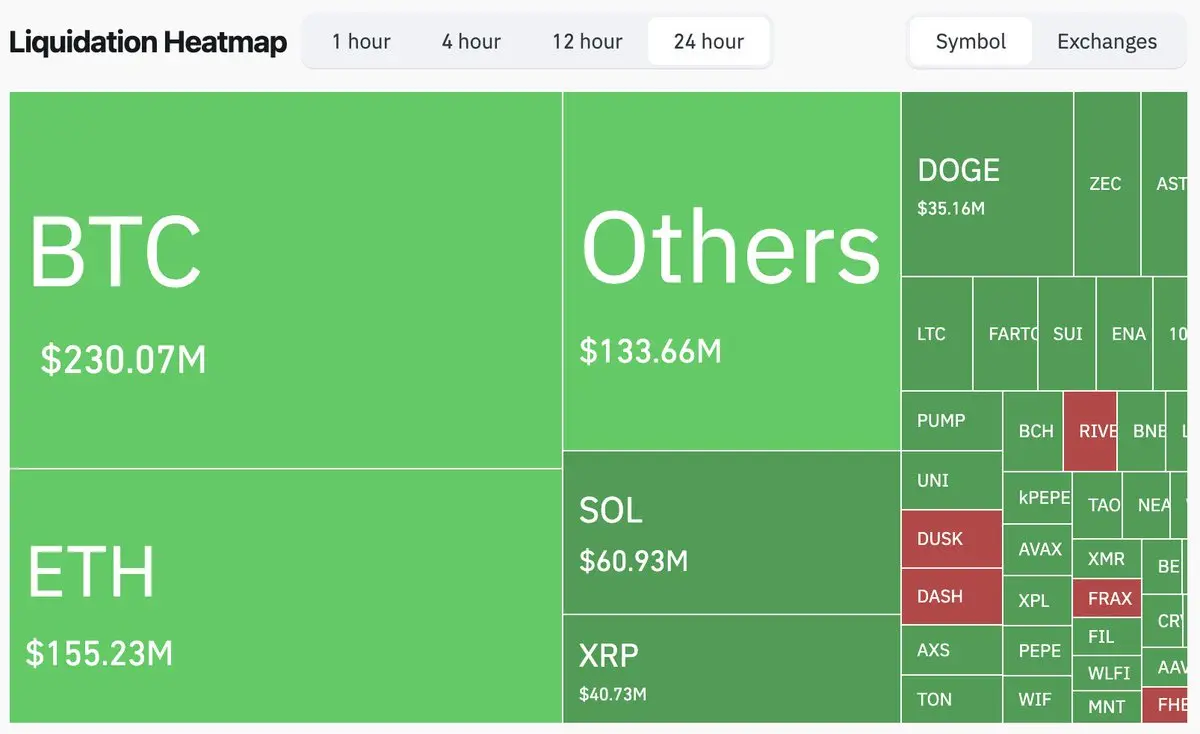Switch view to Exchanges
This screenshot has width=1200, height=734.
pyautogui.click(x=1107, y=41)
